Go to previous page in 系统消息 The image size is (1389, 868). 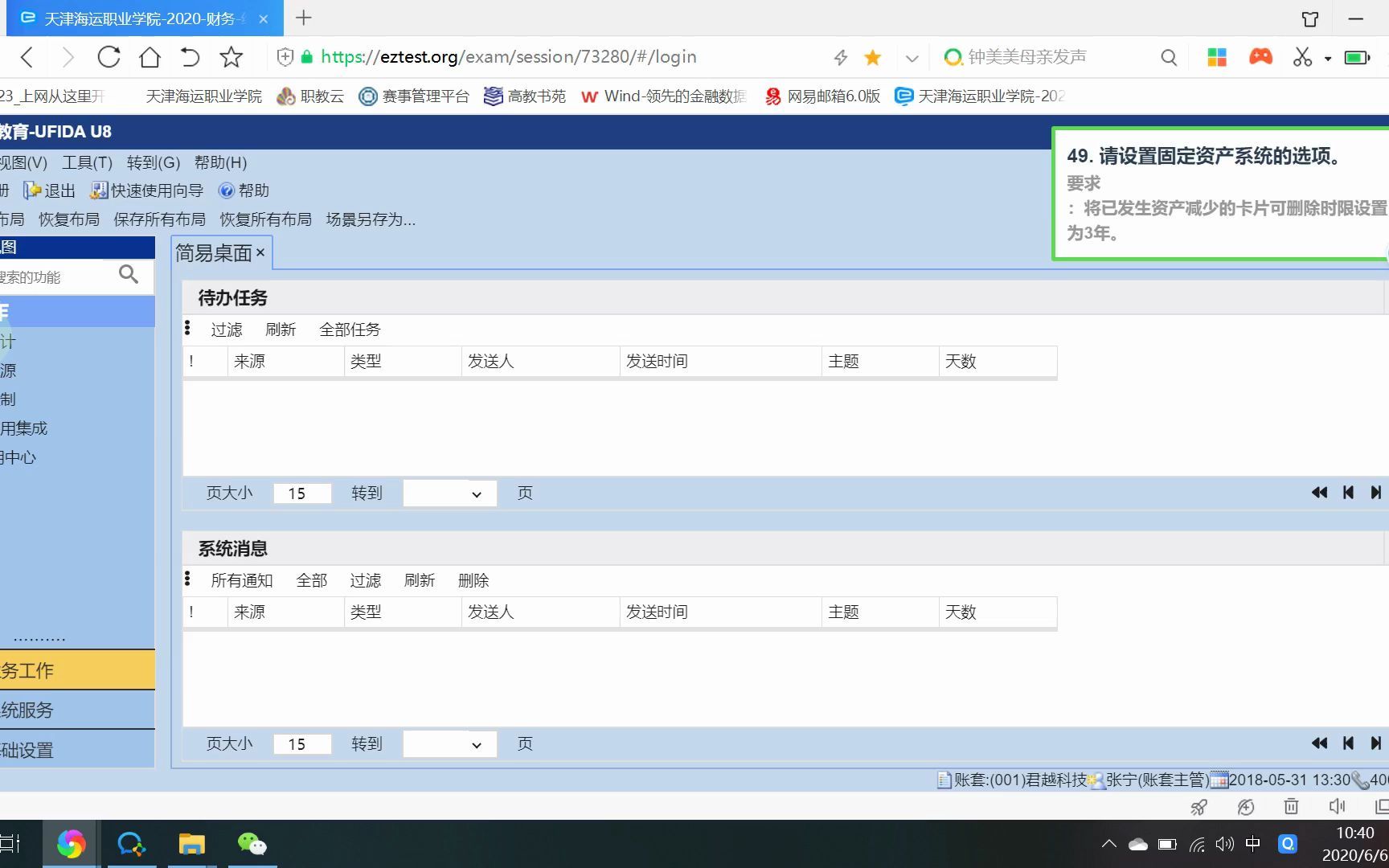(1348, 743)
